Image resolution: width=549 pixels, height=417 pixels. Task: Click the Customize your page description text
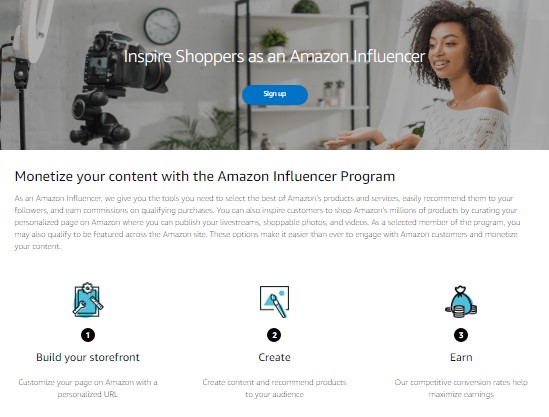click(x=88, y=388)
